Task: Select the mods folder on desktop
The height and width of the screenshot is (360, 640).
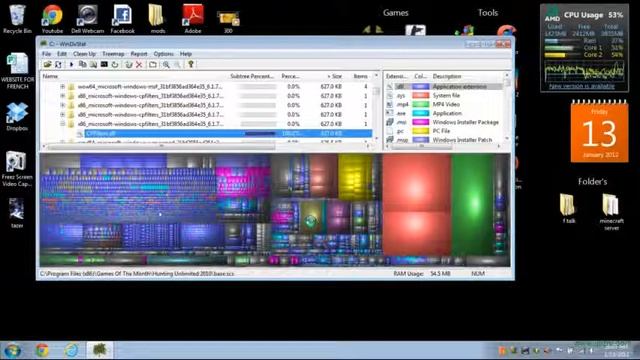Action: coord(158,19)
